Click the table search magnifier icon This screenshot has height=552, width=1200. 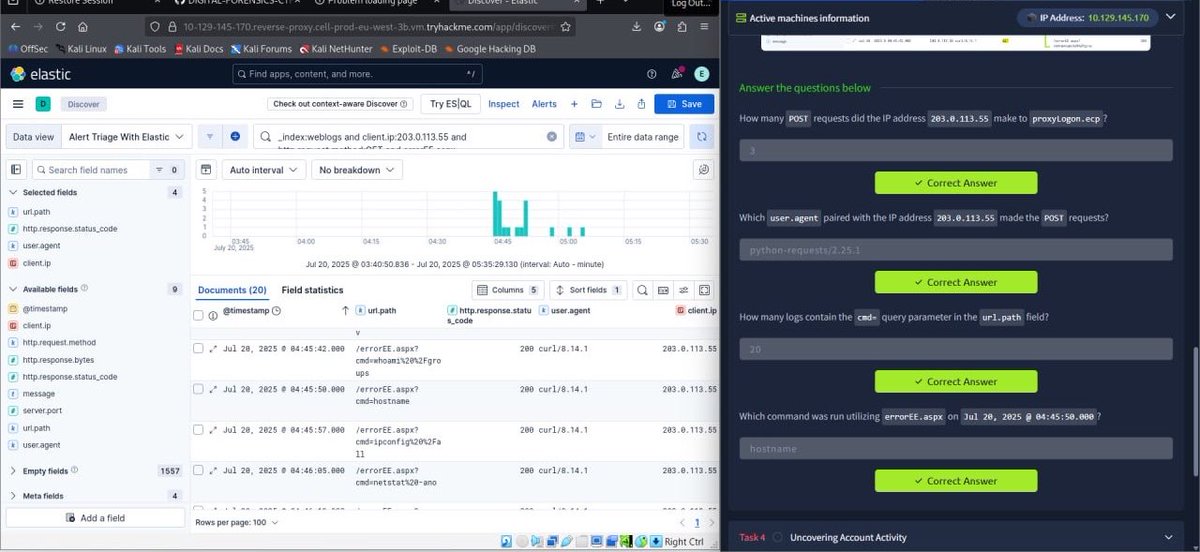click(x=642, y=290)
